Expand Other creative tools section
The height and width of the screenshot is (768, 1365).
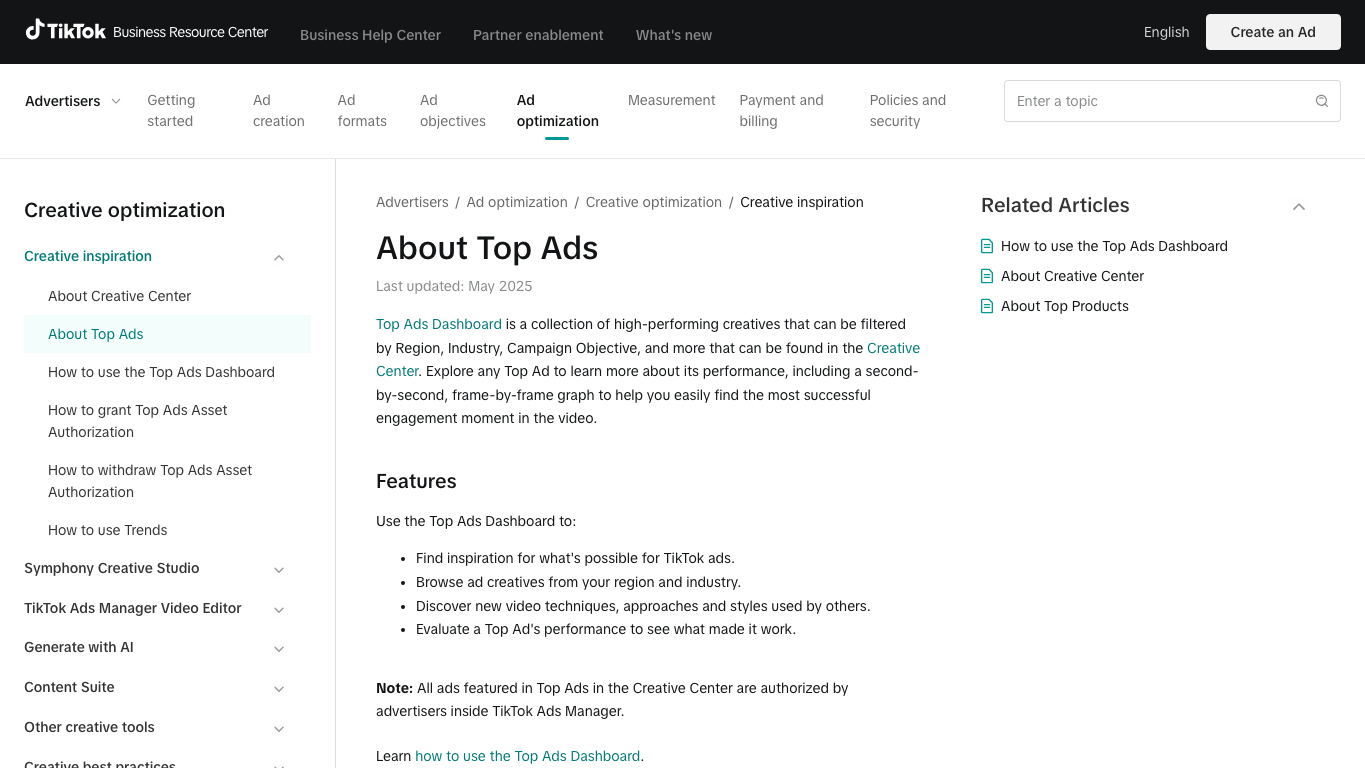pyautogui.click(x=279, y=728)
